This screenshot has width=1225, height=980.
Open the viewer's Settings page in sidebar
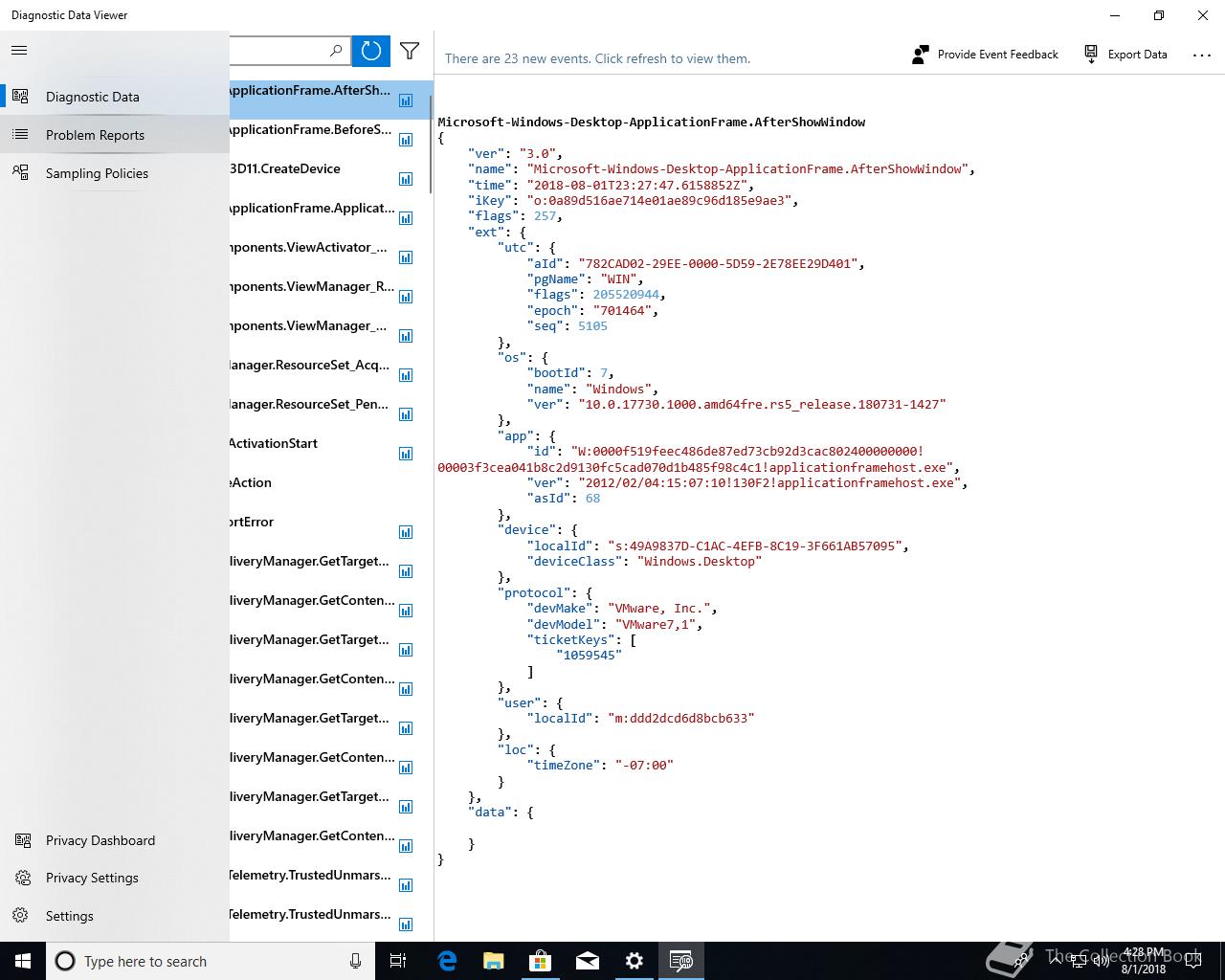click(115, 916)
